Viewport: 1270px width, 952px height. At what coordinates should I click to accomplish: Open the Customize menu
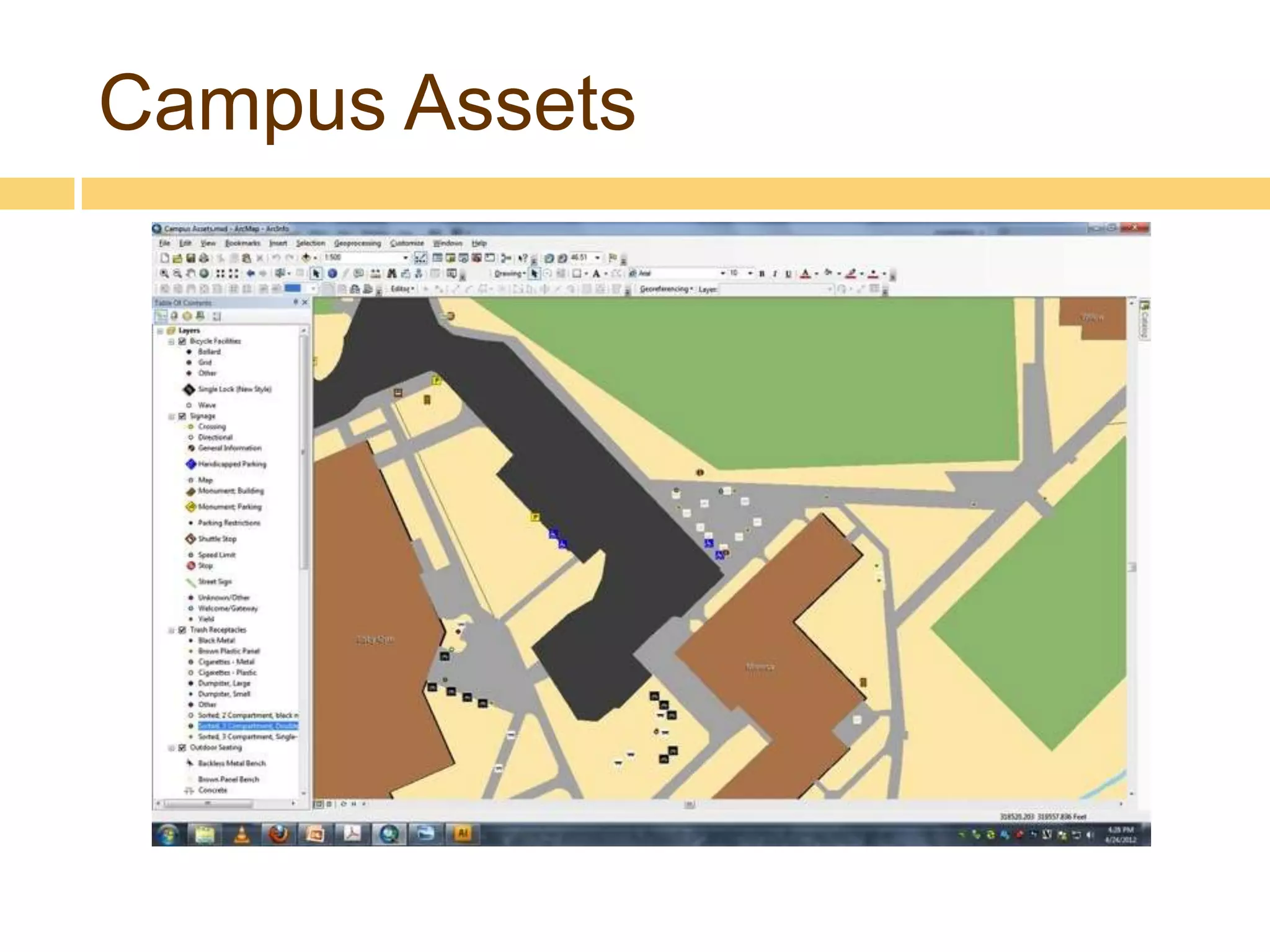click(407, 243)
